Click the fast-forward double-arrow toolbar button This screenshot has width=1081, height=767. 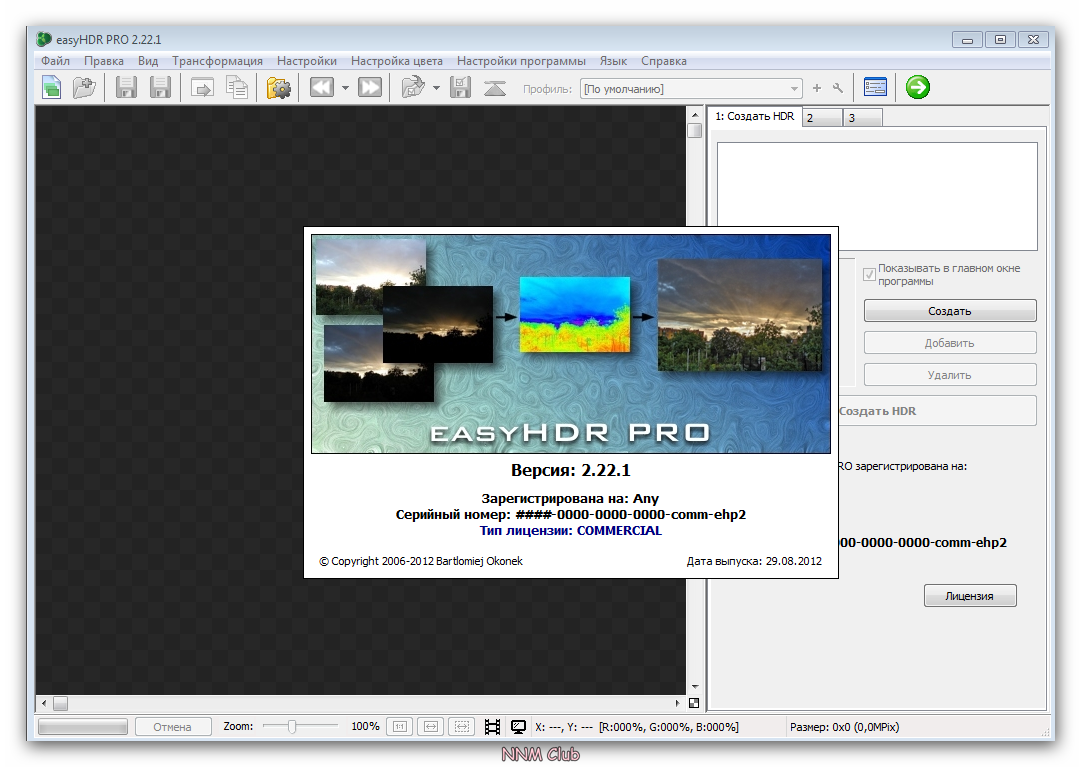(370, 88)
